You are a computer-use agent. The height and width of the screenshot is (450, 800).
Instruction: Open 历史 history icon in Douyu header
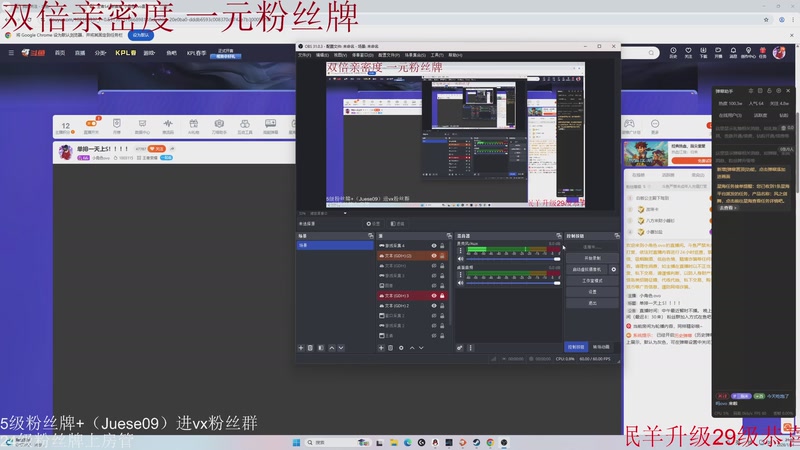click(673, 53)
